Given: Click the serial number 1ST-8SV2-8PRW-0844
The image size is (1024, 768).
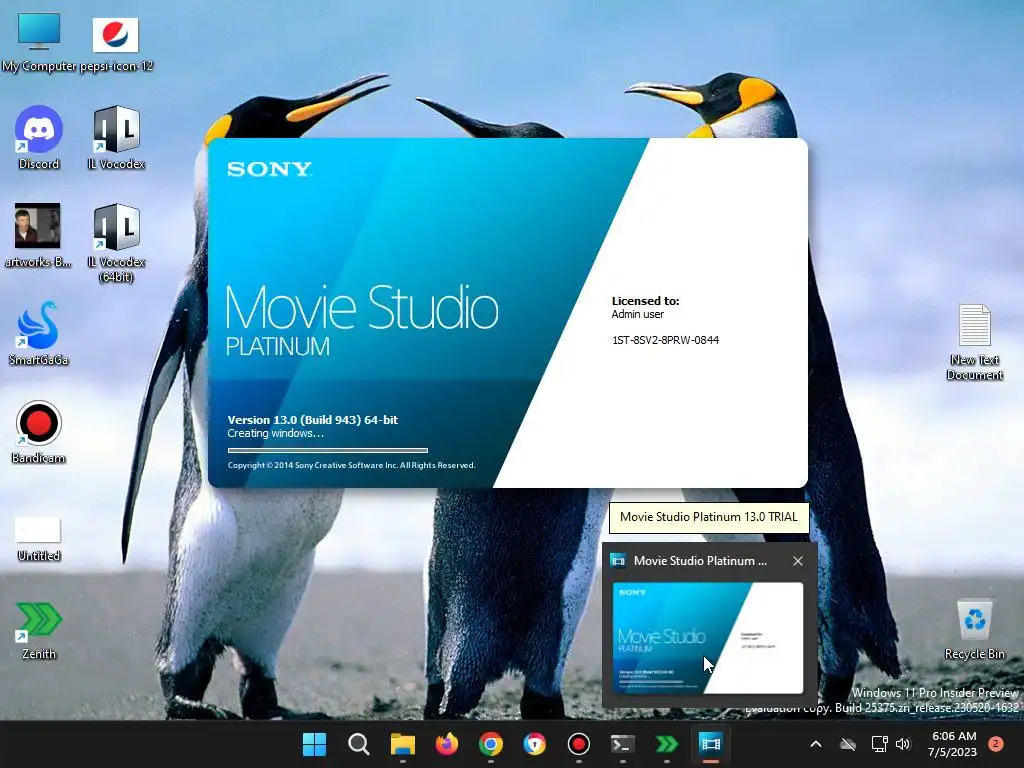Looking at the screenshot, I should [x=665, y=340].
